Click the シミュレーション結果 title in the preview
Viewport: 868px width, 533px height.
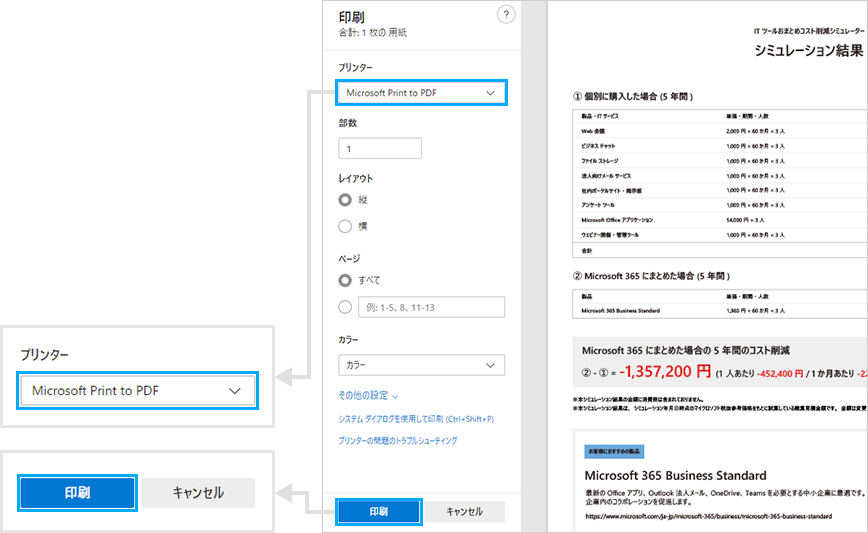(x=806, y=51)
